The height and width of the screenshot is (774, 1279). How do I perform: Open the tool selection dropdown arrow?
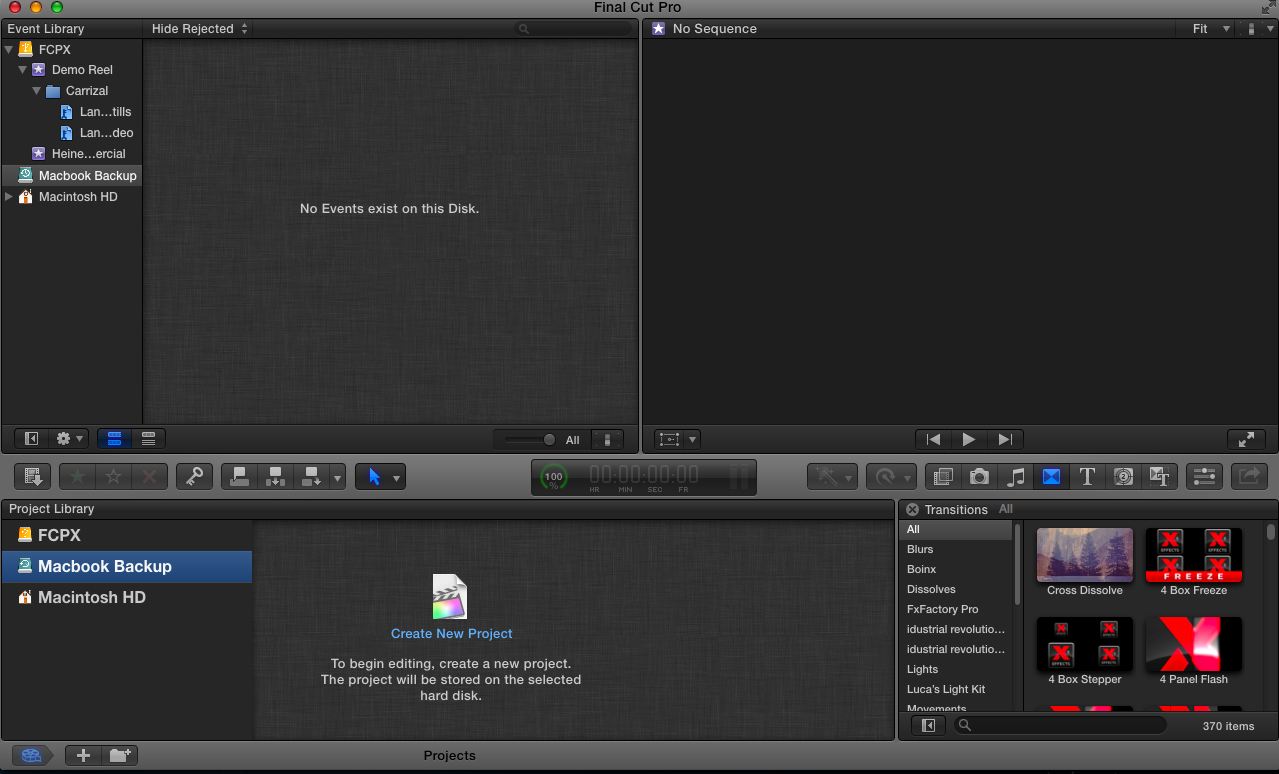point(397,477)
